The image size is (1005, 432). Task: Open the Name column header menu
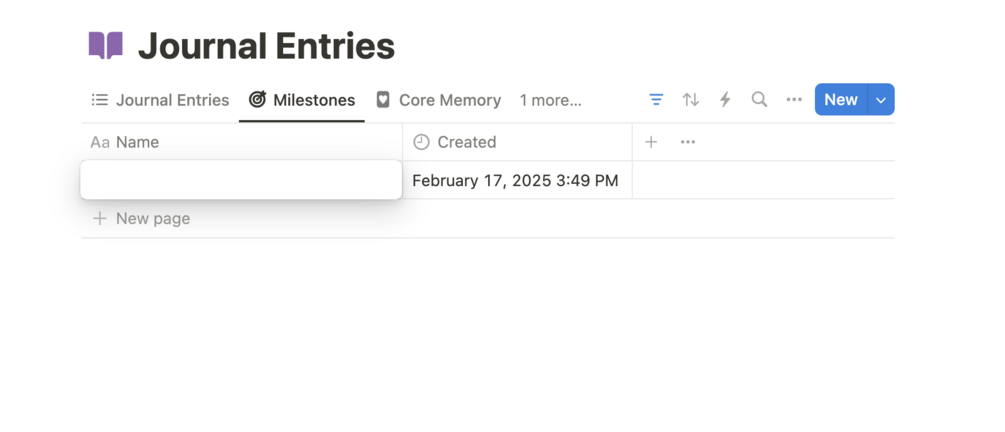pos(137,142)
